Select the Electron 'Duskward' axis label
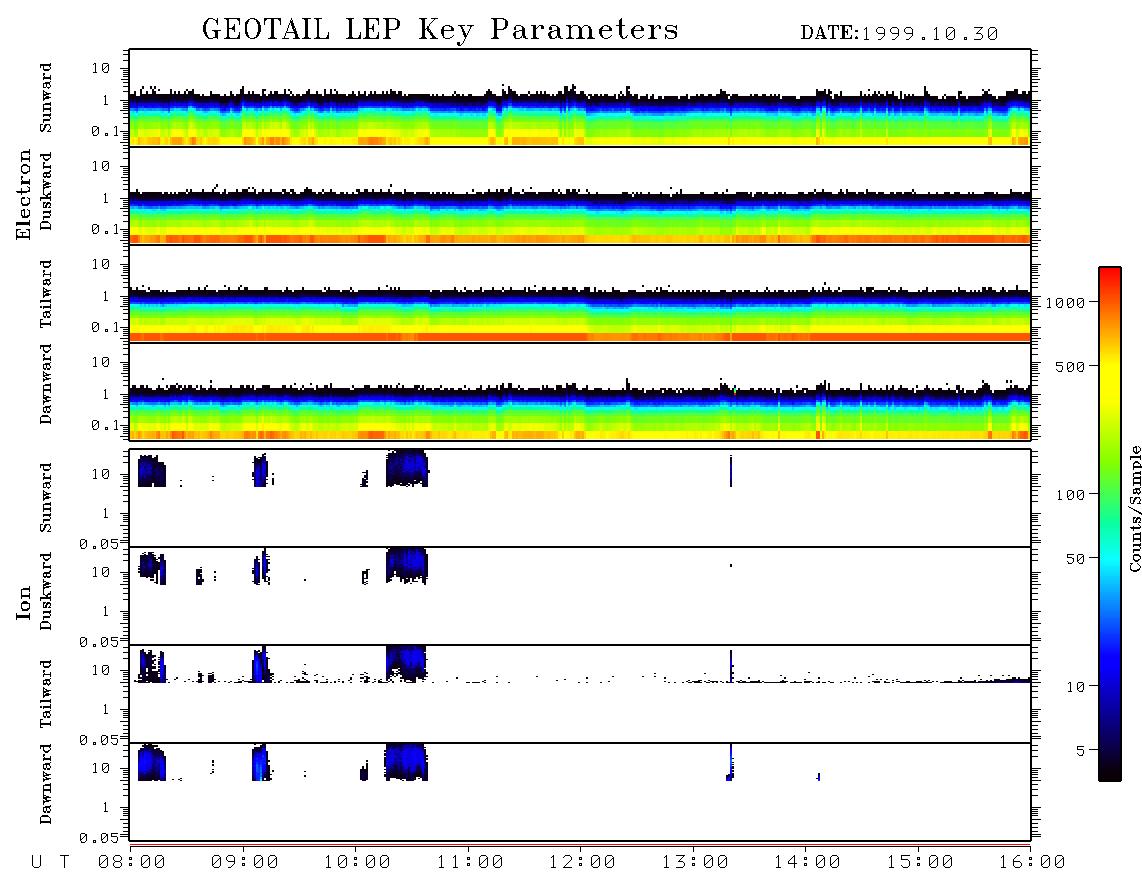This screenshot has height=880, width=1142. tap(46, 191)
